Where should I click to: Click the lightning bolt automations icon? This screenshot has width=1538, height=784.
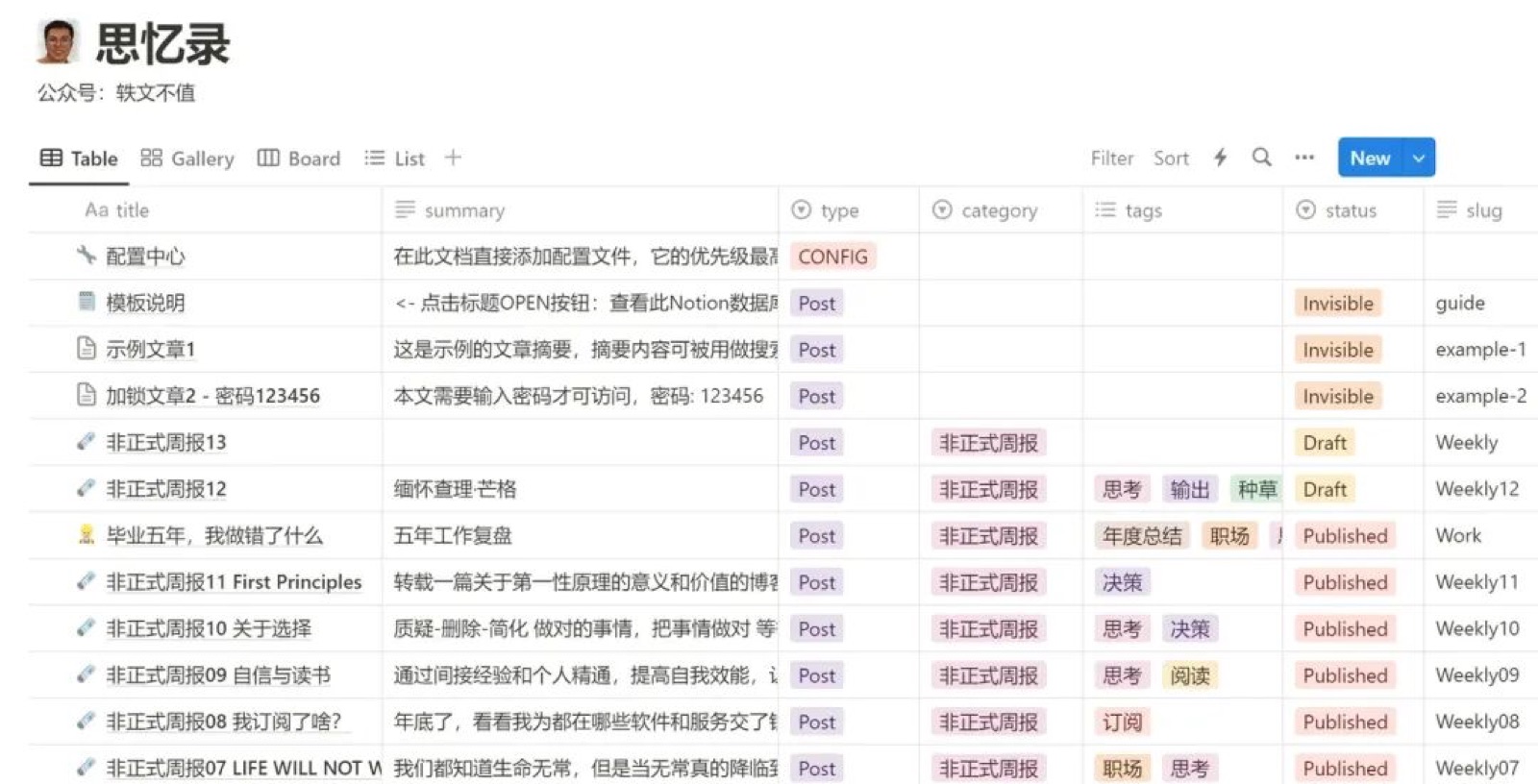(1220, 158)
